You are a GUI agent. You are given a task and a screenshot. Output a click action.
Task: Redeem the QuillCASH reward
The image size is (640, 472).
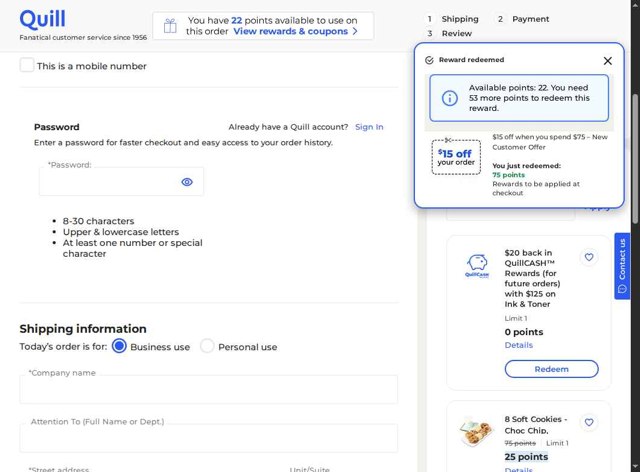(x=551, y=369)
